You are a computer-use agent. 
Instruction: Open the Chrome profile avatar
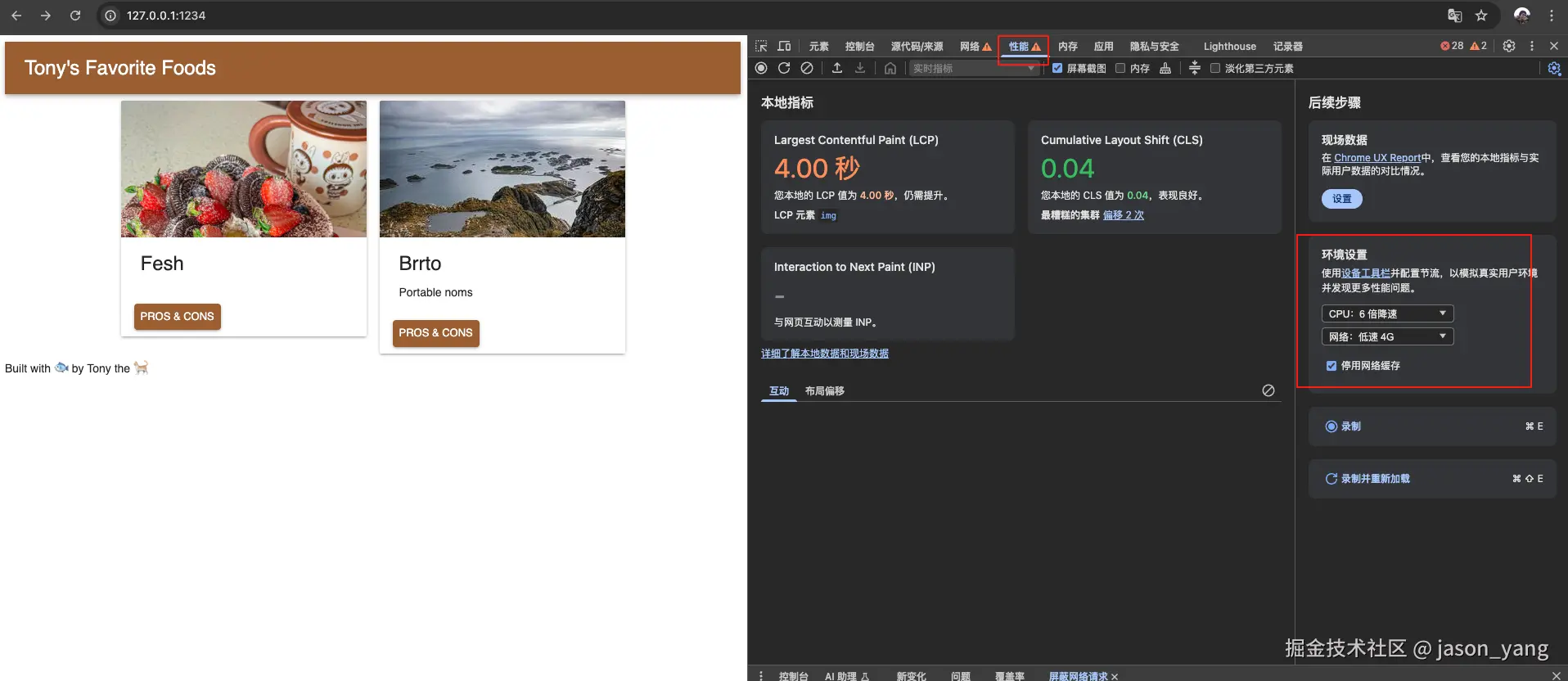(x=1522, y=16)
